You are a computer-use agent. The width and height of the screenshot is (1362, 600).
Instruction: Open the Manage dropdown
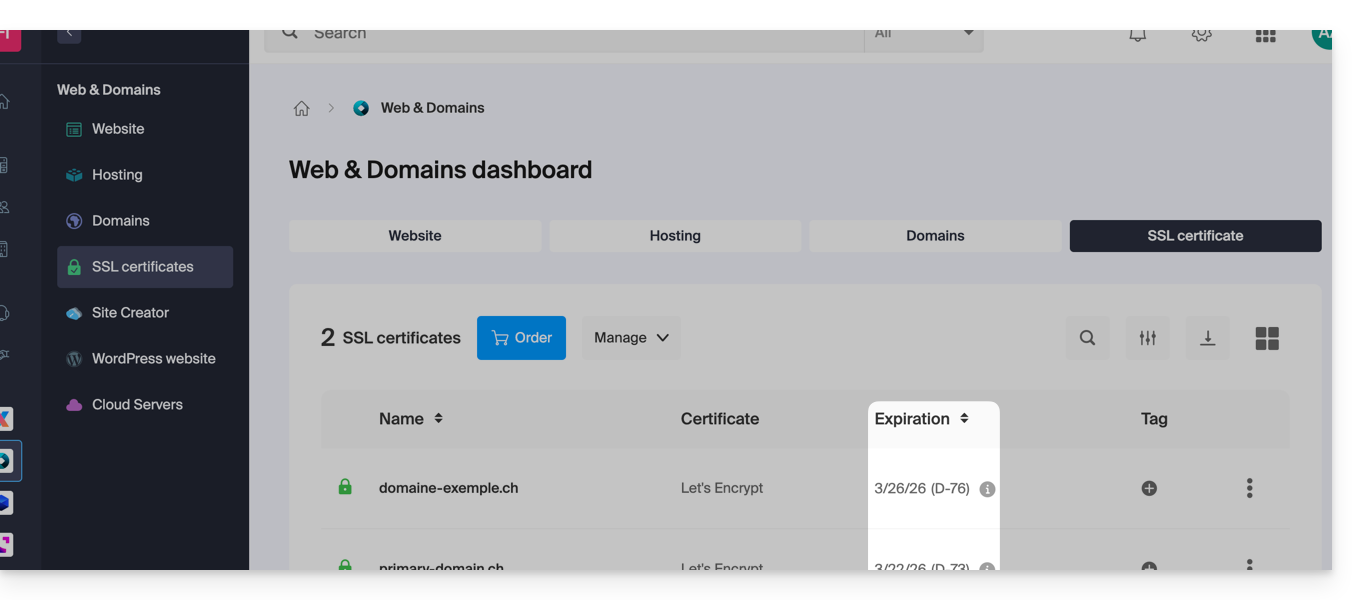[x=630, y=337]
